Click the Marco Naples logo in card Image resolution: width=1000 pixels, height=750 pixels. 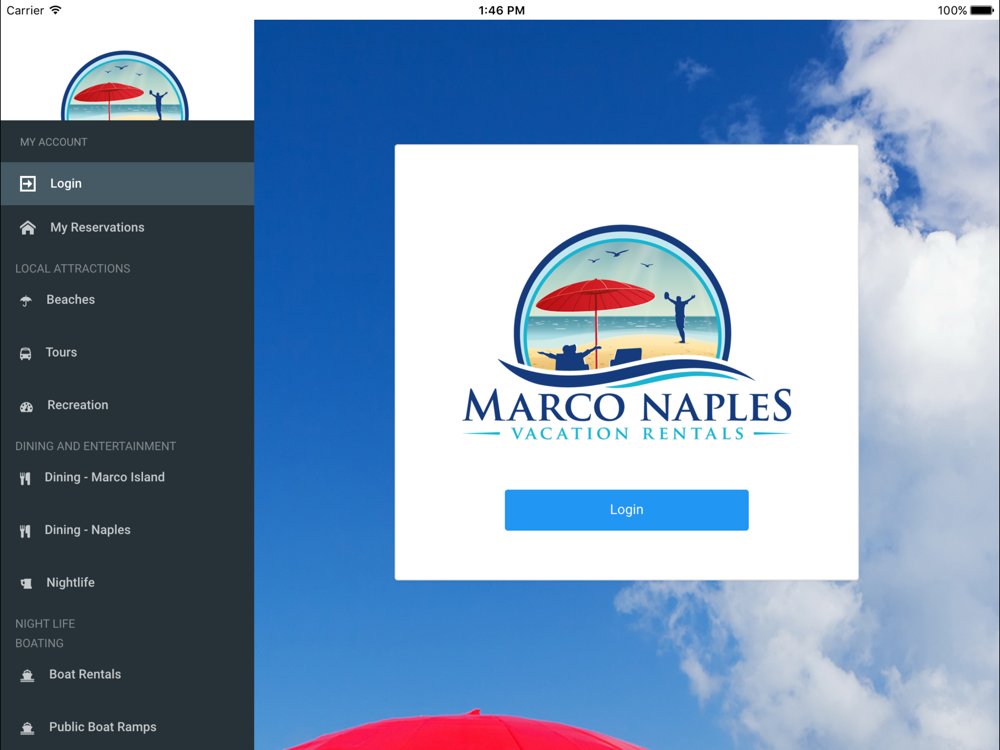tap(626, 335)
